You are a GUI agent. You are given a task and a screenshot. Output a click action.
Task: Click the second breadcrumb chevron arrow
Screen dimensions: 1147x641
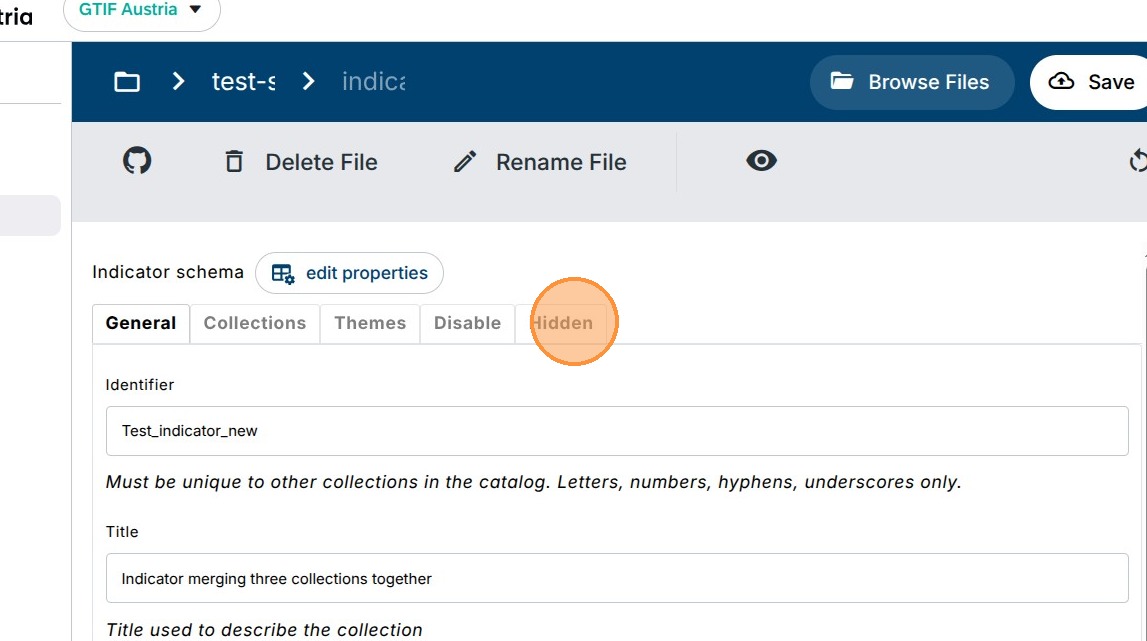(309, 82)
